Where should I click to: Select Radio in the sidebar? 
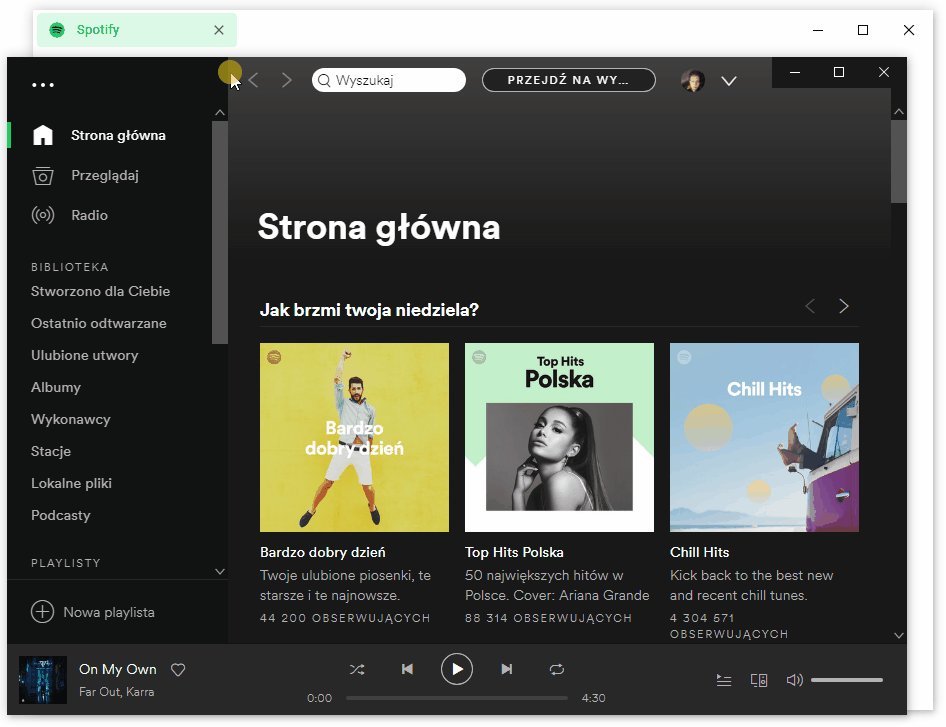pos(89,215)
